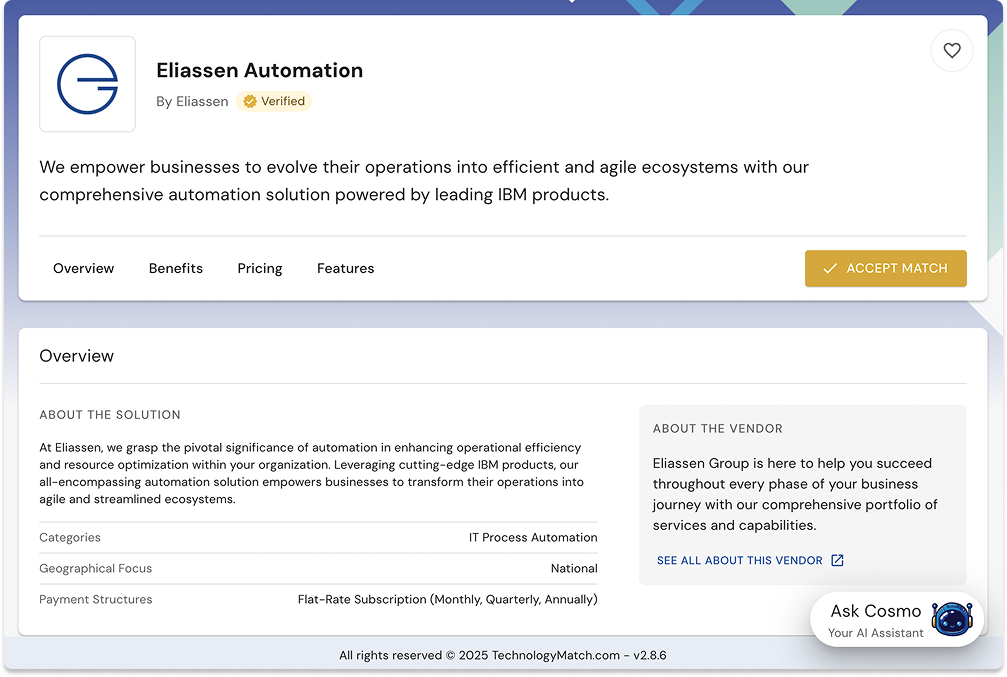Open the Ask Cosmo assistant button

point(897,619)
